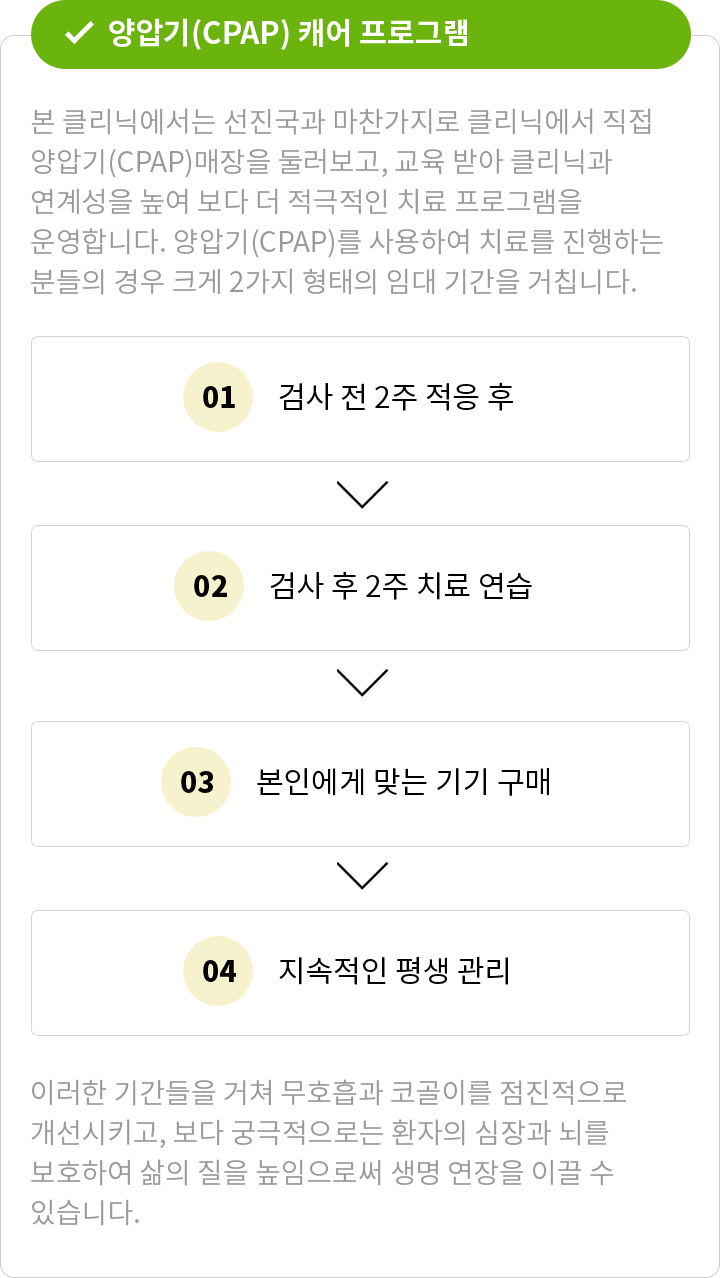This screenshot has width=720, height=1278.
Task: Click the 01 step number badge
Action: pos(218,397)
